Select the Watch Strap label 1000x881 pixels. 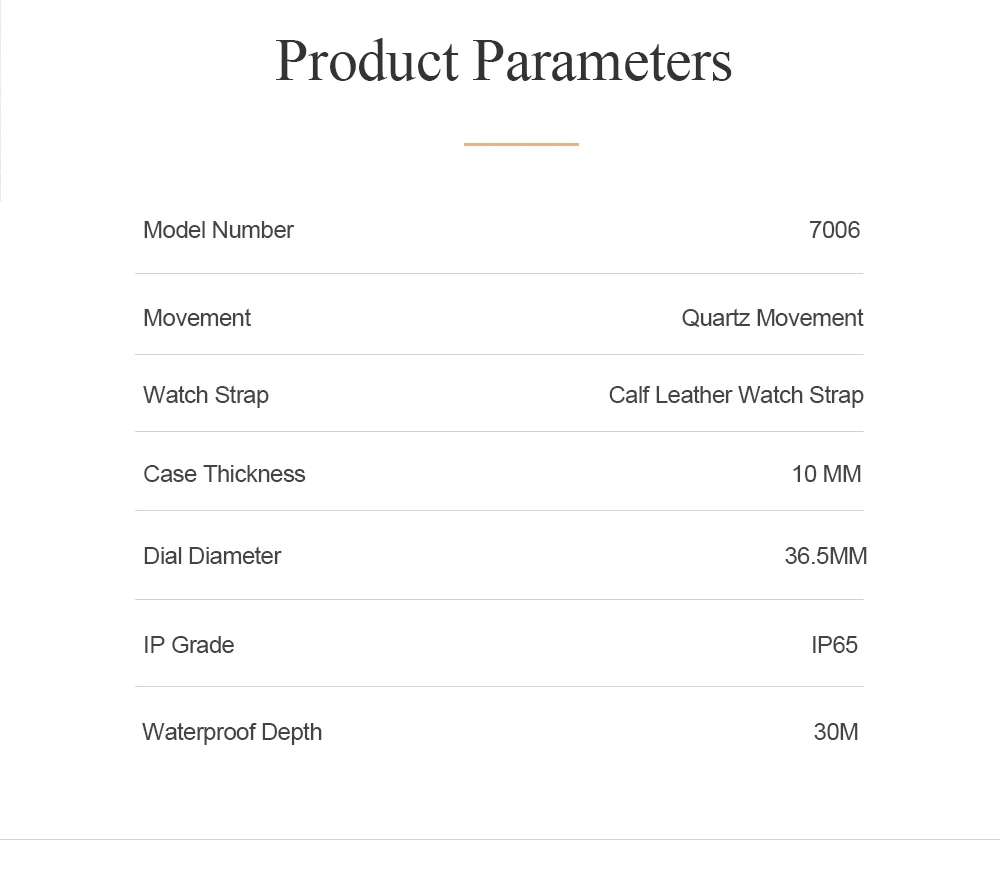[x=206, y=395]
